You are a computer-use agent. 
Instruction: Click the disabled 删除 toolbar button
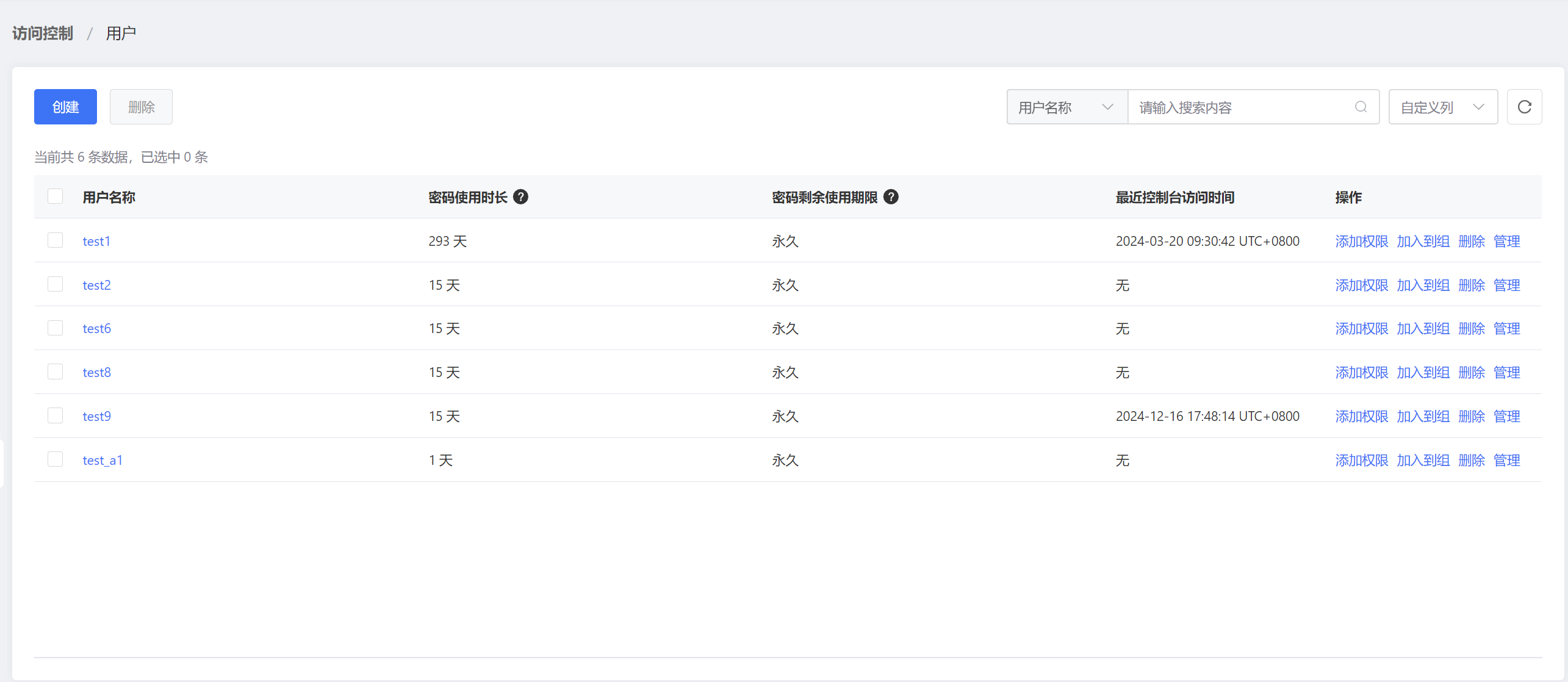pyautogui.click(x=141, y=107)
